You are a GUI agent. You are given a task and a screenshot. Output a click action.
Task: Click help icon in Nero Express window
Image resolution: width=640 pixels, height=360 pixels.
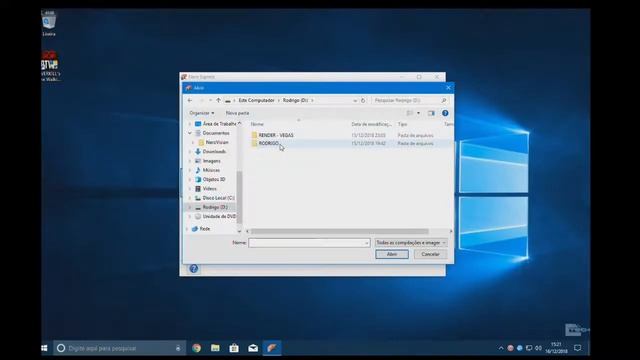(194, 269)
